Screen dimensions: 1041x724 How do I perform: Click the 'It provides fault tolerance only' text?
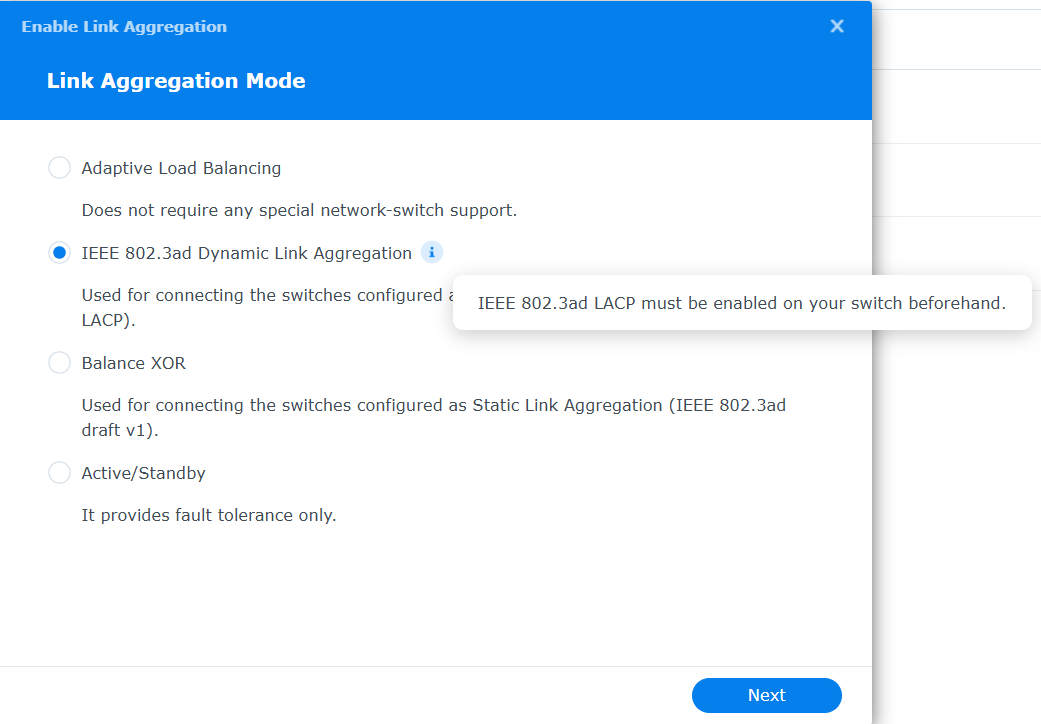(x=208, y=516)
